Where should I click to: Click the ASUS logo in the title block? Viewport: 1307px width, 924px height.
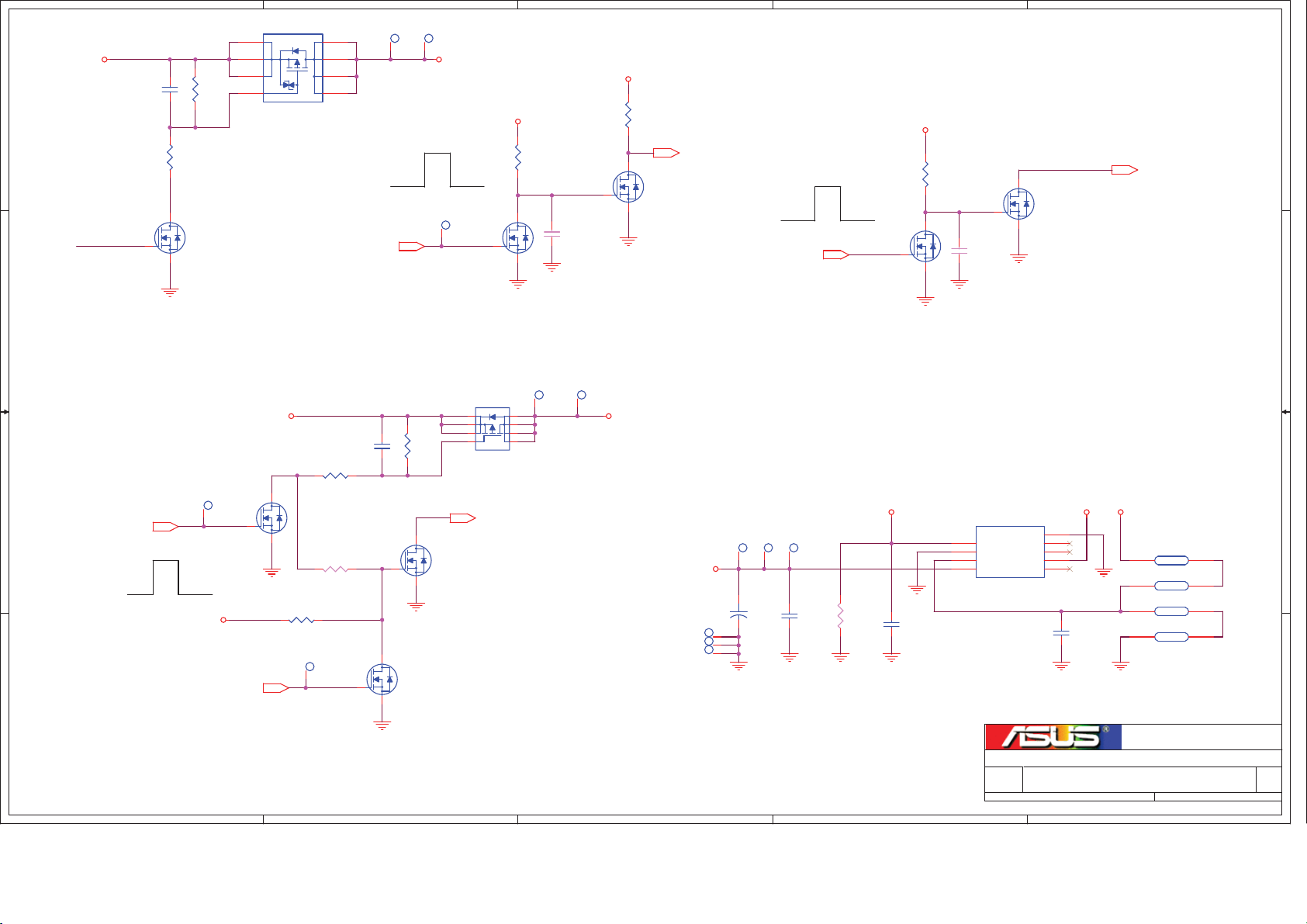point(1053,736)
